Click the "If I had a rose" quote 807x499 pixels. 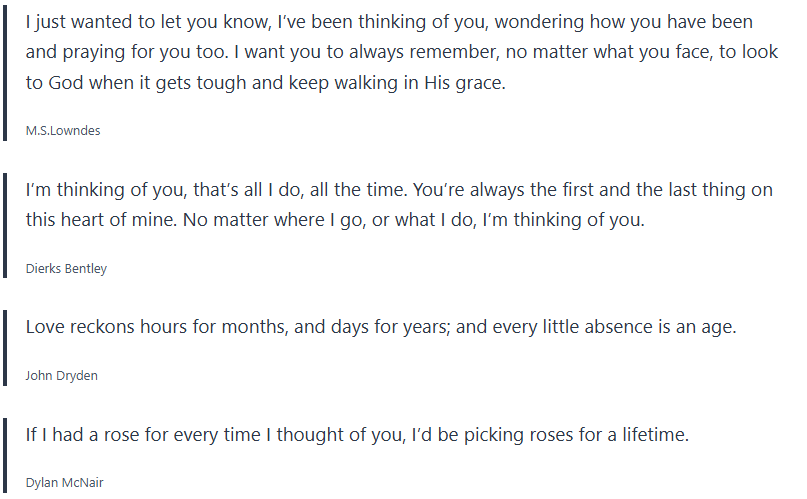[x=357, y=434]
